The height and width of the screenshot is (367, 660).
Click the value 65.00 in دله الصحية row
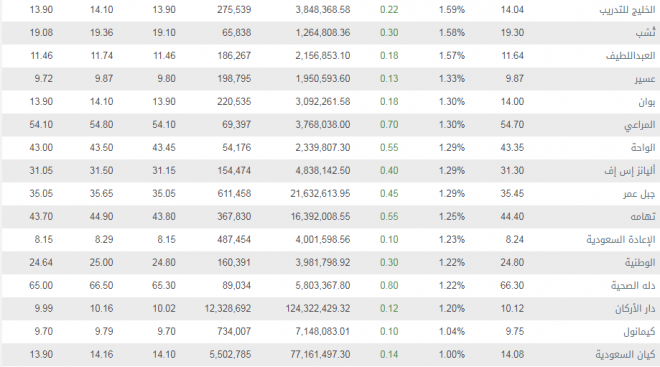pos(41,285)
